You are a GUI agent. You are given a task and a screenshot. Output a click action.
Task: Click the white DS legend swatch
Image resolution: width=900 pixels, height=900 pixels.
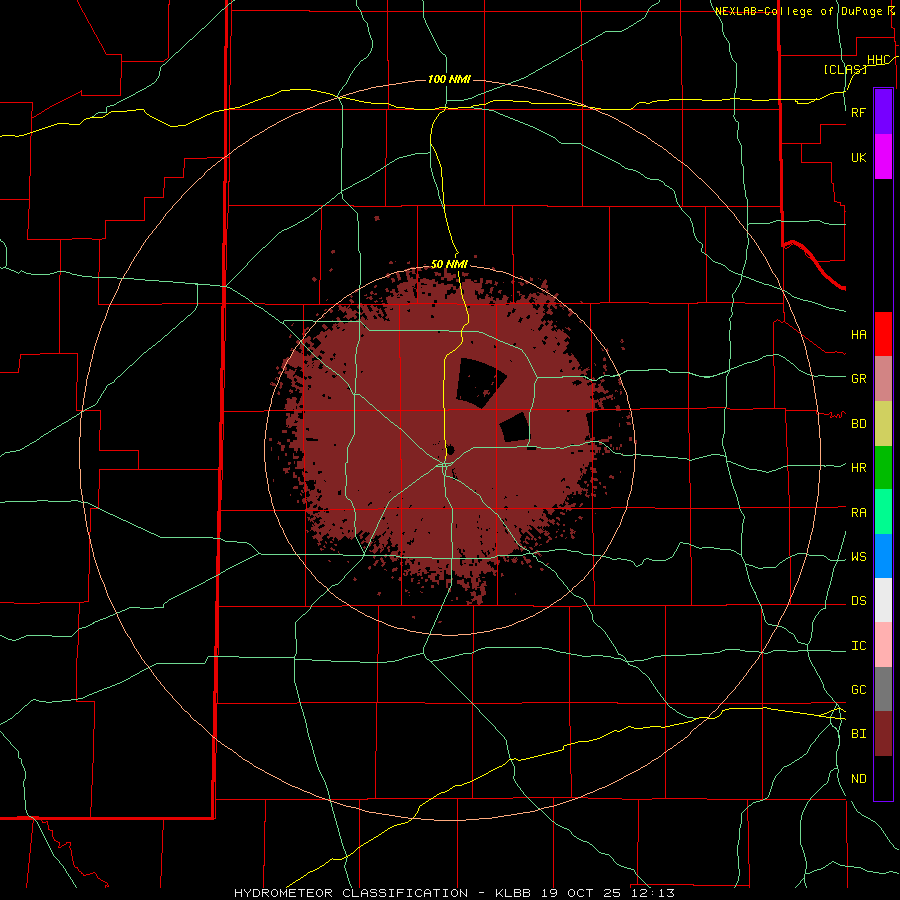click(883, 600)
